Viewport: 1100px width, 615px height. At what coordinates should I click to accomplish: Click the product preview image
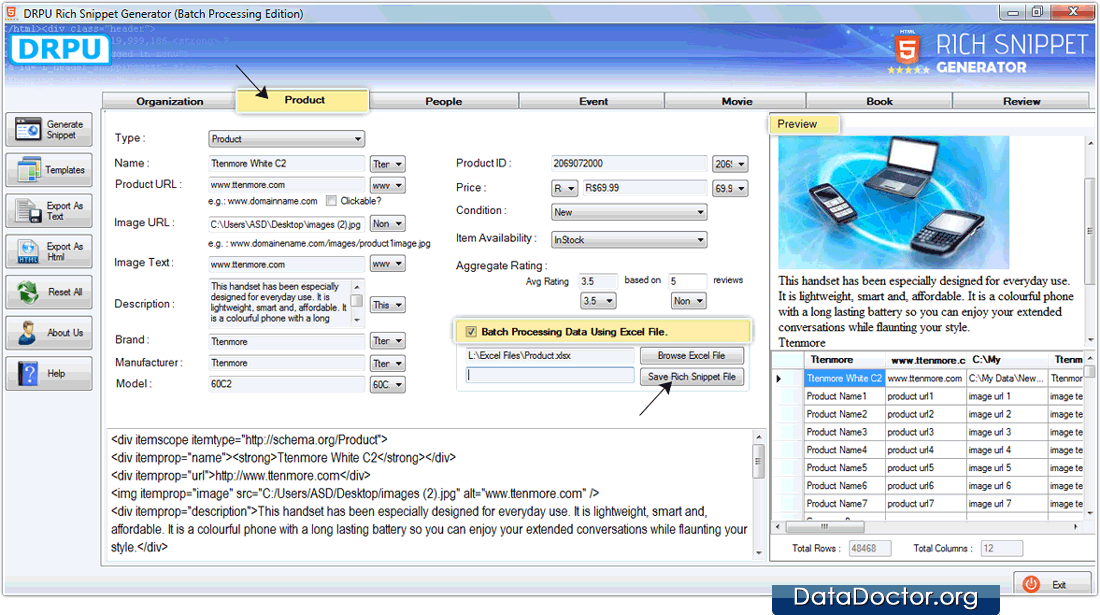pos(893,203)
